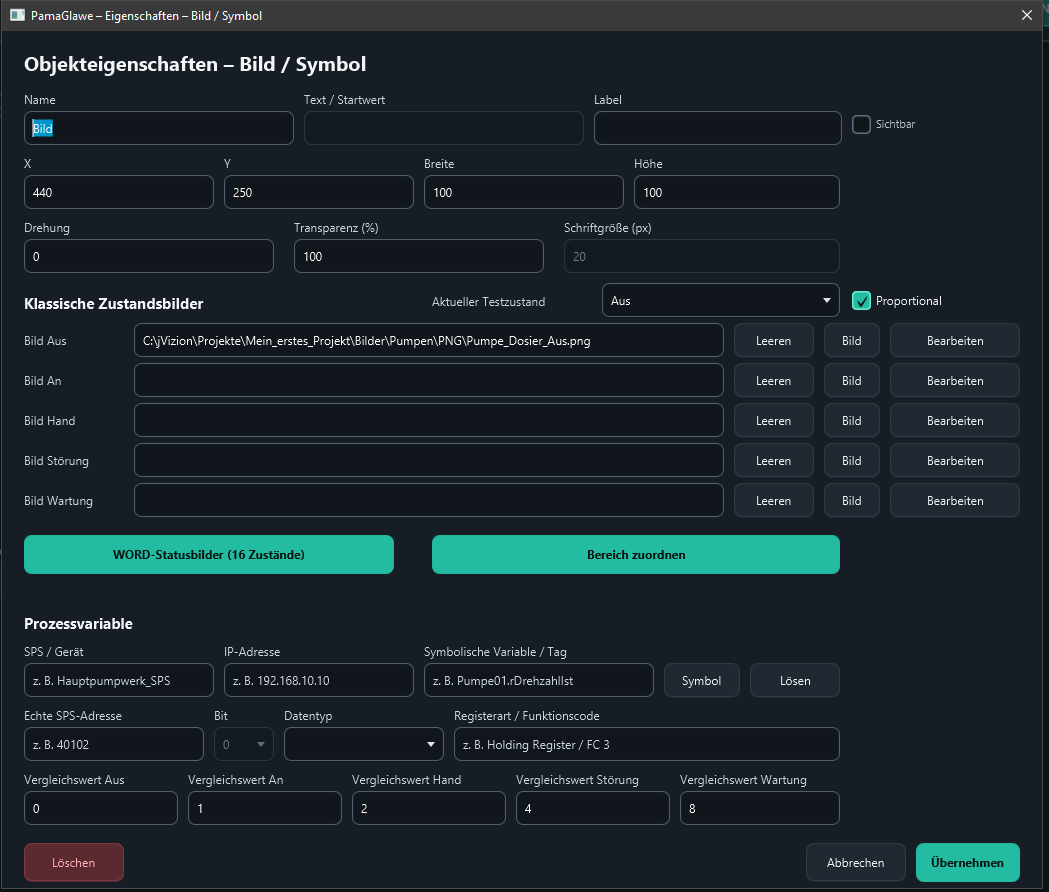Click Bearbeiten for Bild An
Screen dimensions: 1049x892
pyautogui.click(x=955, y=381)
